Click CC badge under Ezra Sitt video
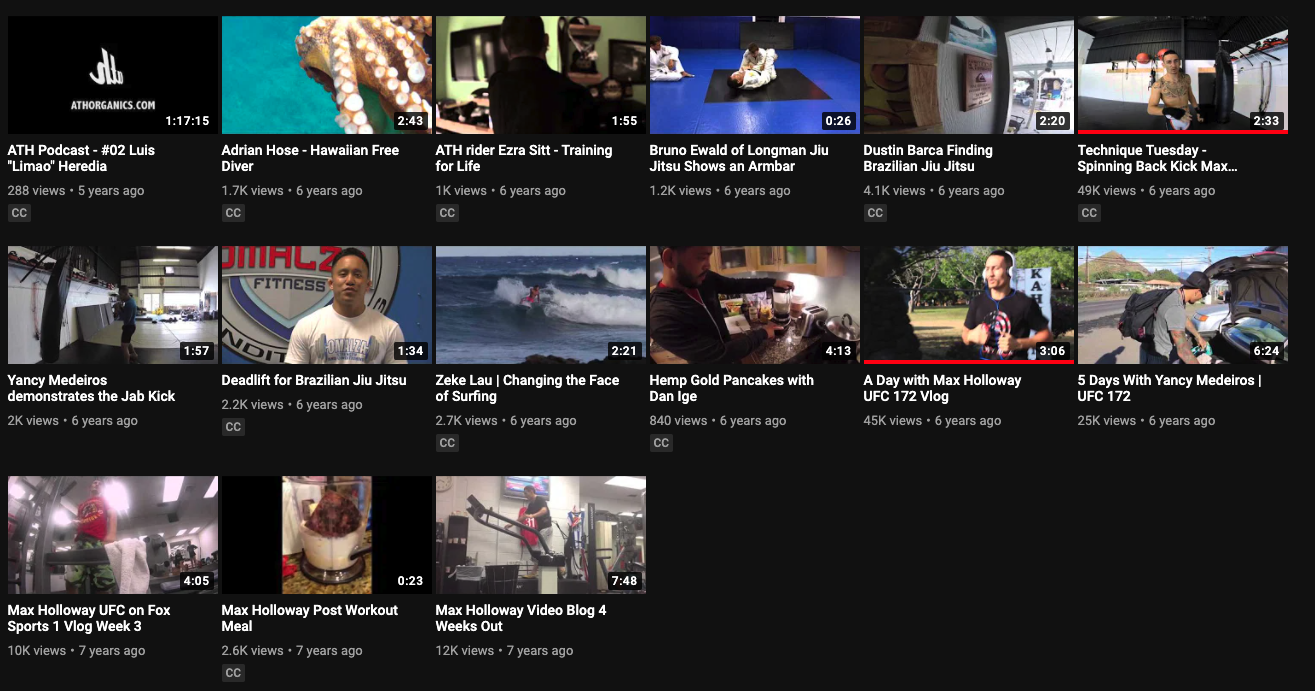Screen dimensions: 1315x691 pyautogui.click(x=447, y=213)
